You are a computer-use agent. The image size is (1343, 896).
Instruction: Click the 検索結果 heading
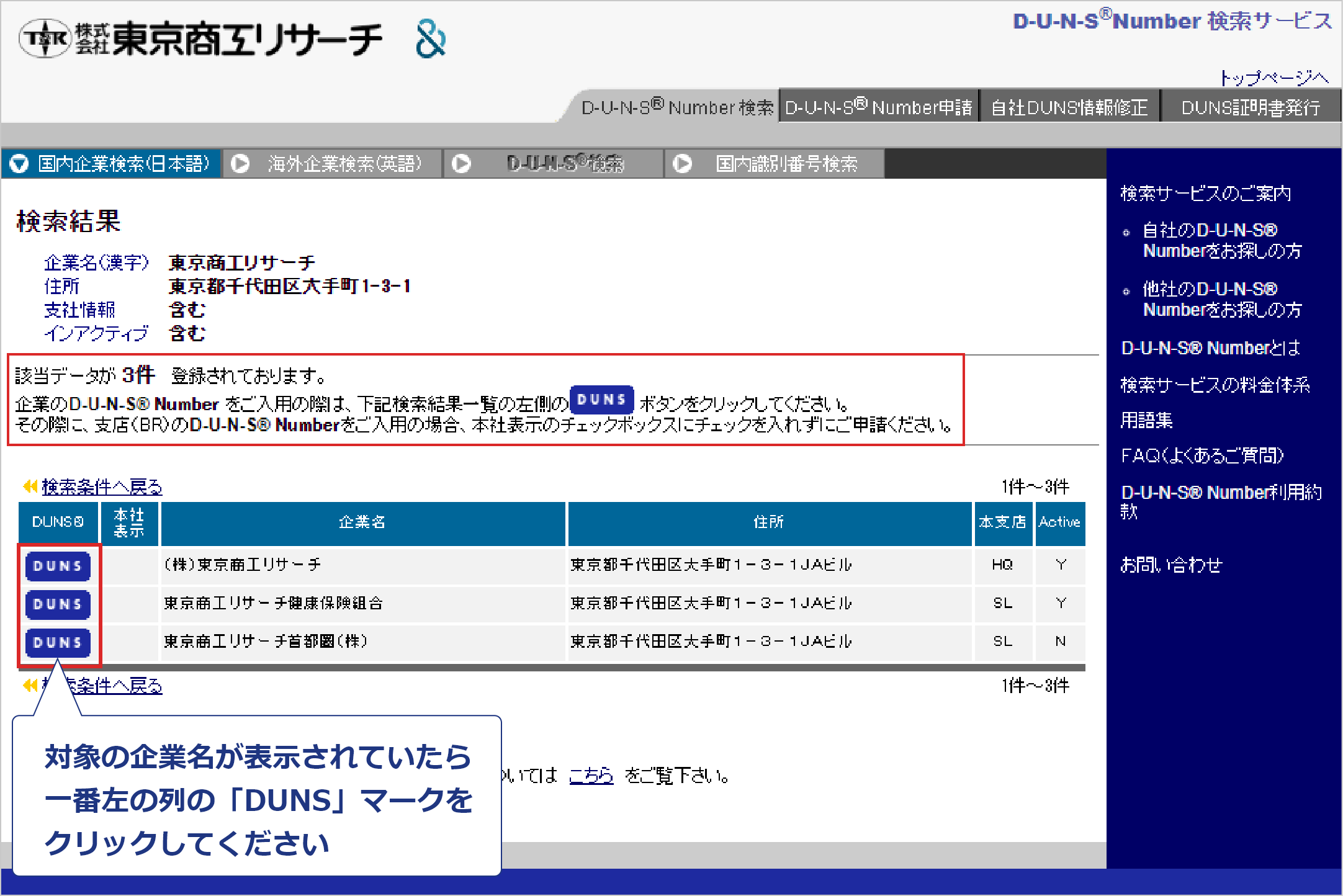click(x=68, y=222)
